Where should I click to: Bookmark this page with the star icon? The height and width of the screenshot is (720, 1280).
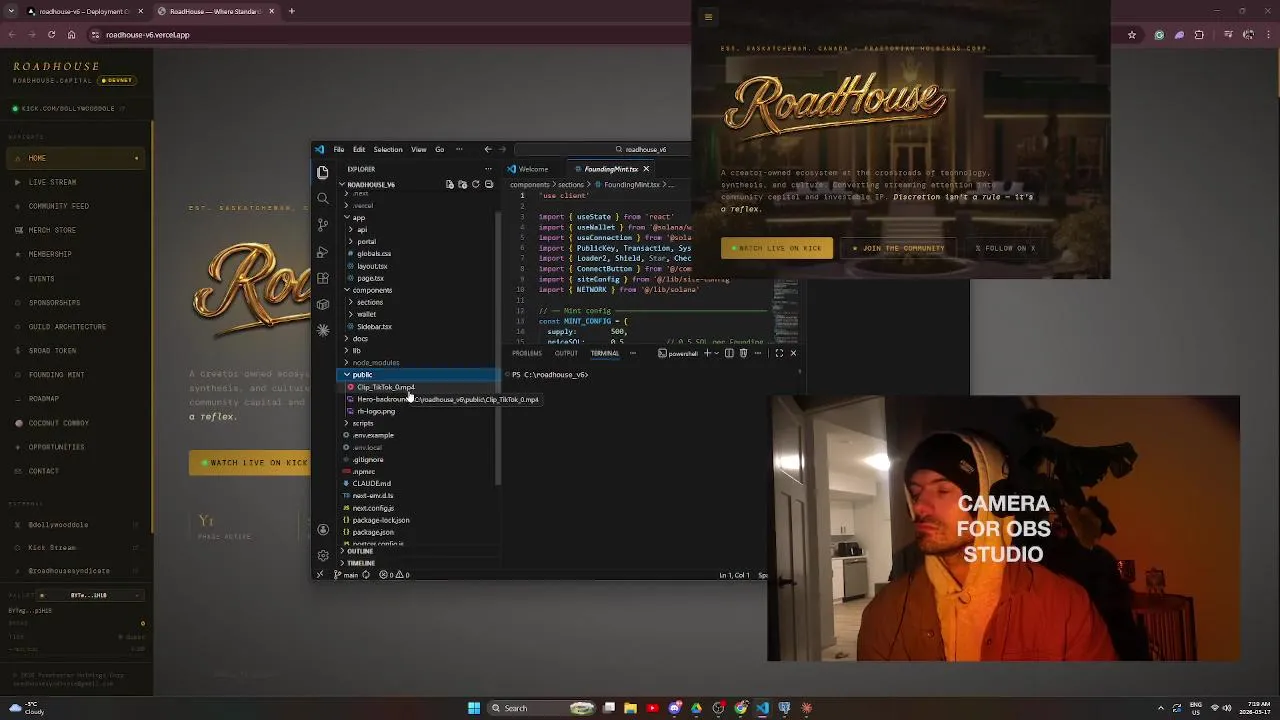point(1132,35)
